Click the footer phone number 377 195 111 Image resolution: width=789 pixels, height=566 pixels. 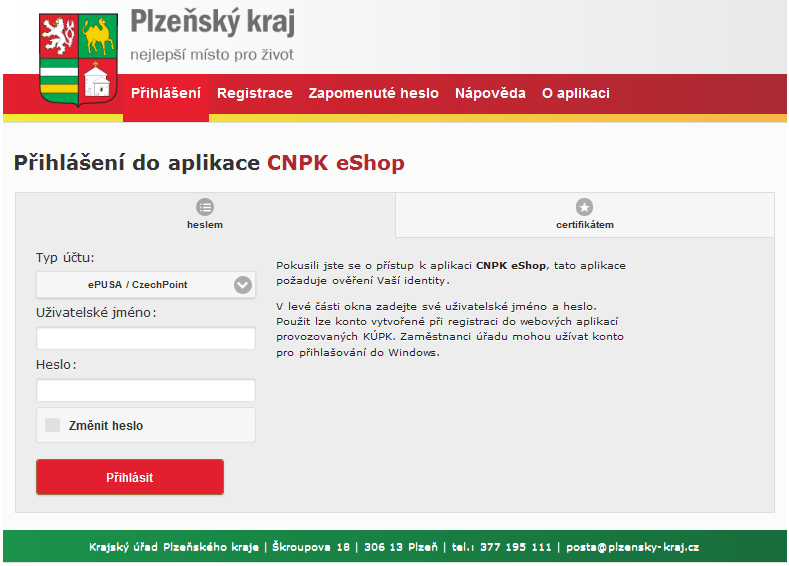pos(516,547)
